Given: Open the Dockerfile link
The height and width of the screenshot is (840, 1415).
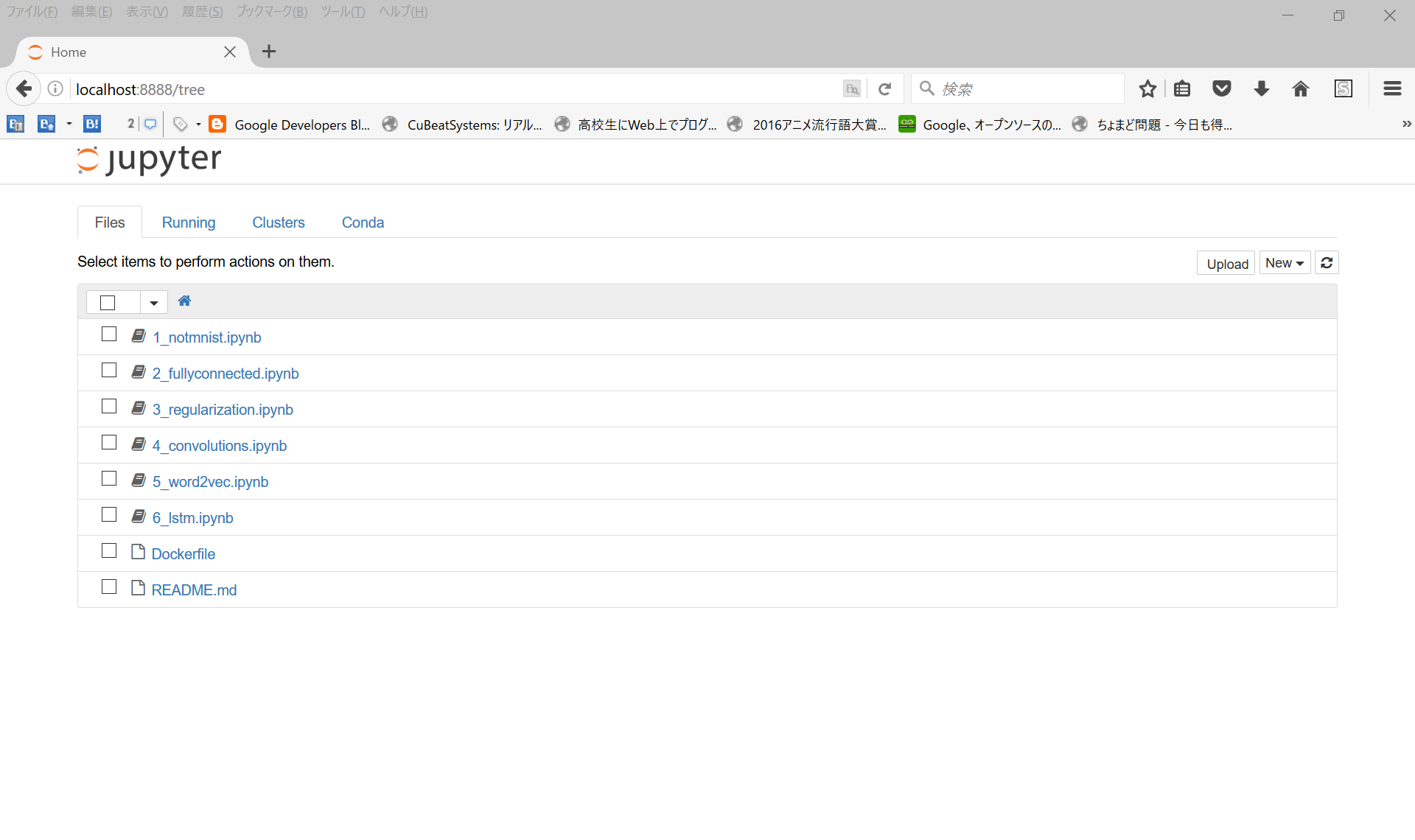Looking at the screenshot, I should tap(184, 554).
